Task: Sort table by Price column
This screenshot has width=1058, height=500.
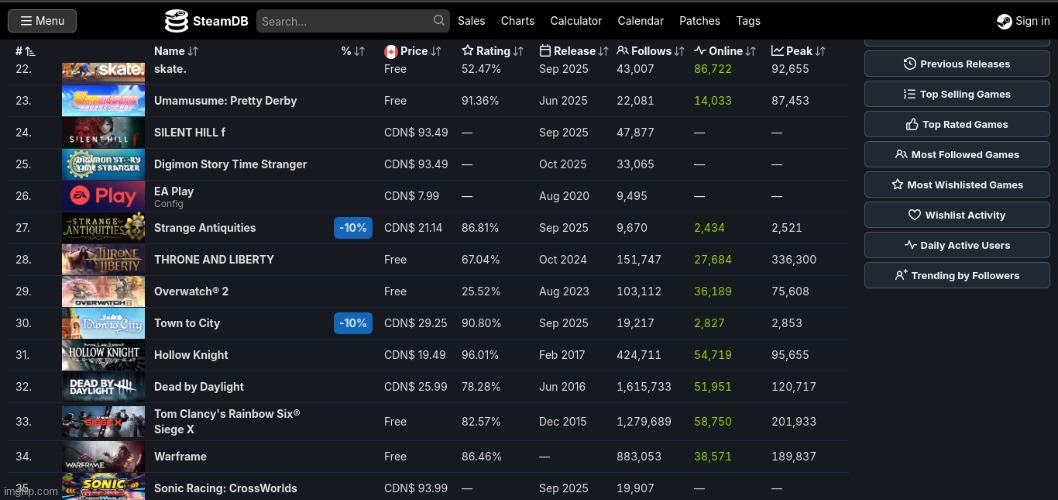Action: coord(413,51)
